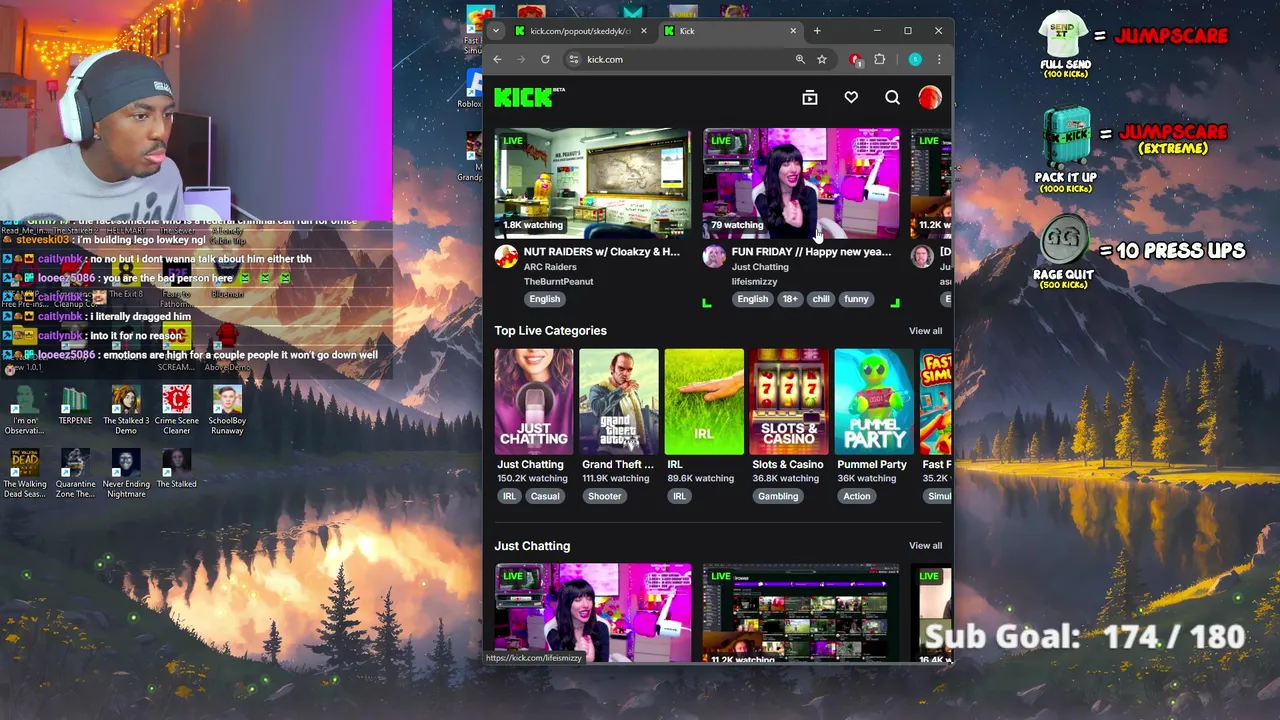Reload the kick.com page
1280x720 pixels.
[545, 59]
